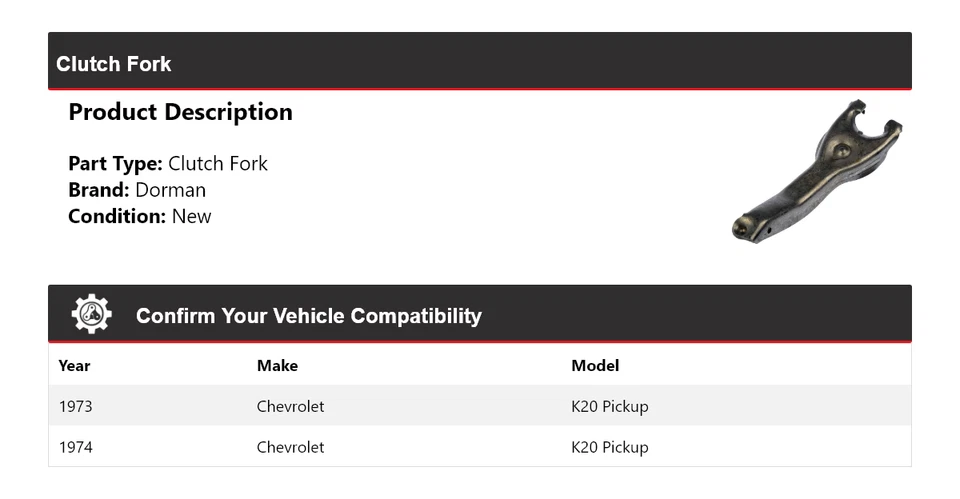Select Chevrolet in the 1974 row
Viewport: 960px width, 499px height.
(x=290, y=447)
